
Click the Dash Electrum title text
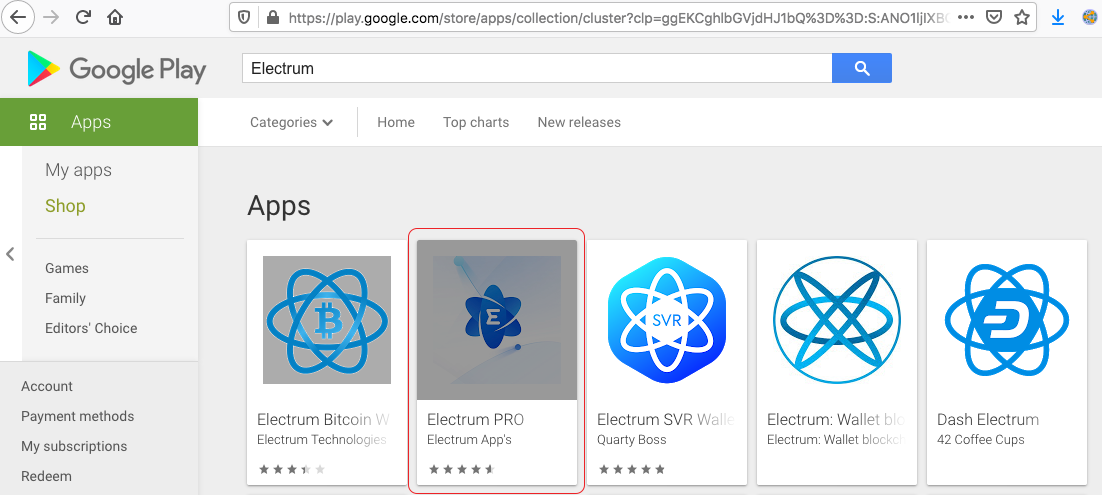point(987,420)
